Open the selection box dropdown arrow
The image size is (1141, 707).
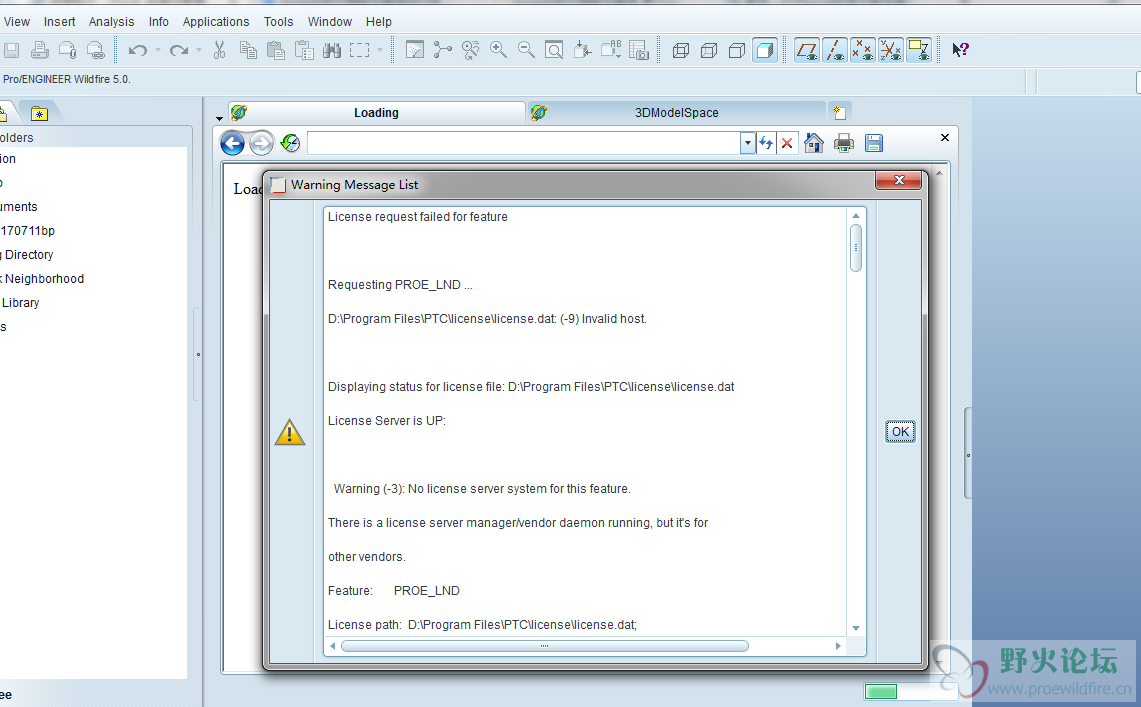click(380, 50)
